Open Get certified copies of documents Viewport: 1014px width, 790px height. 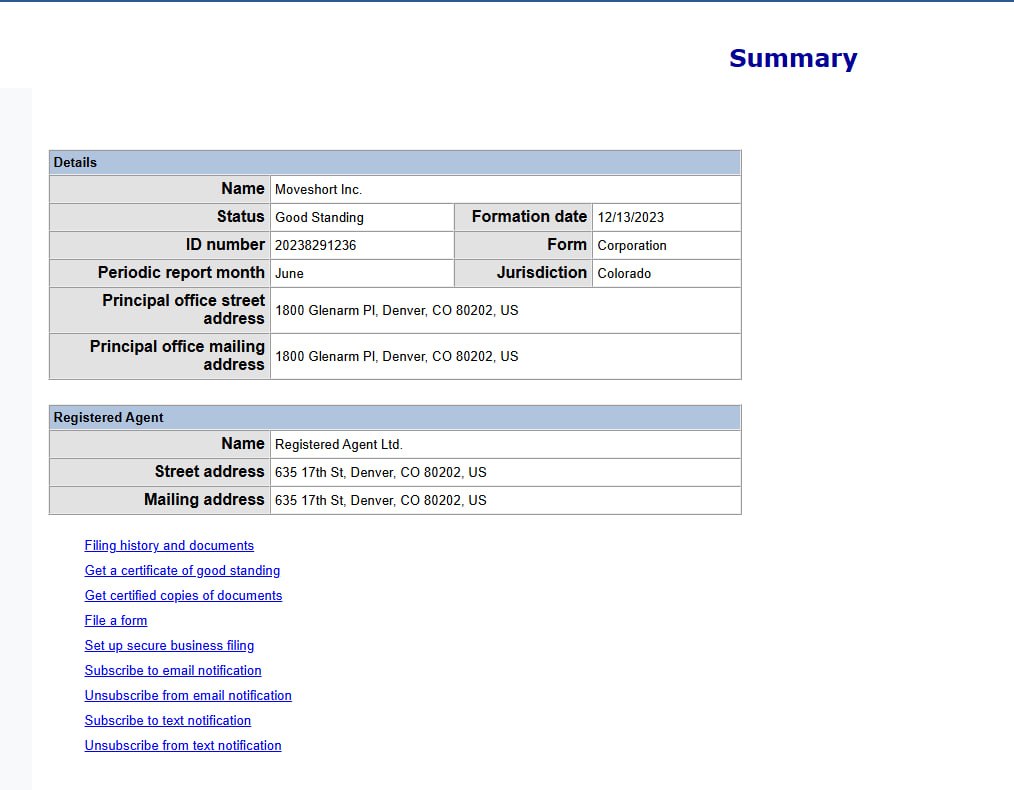(183, 595)
